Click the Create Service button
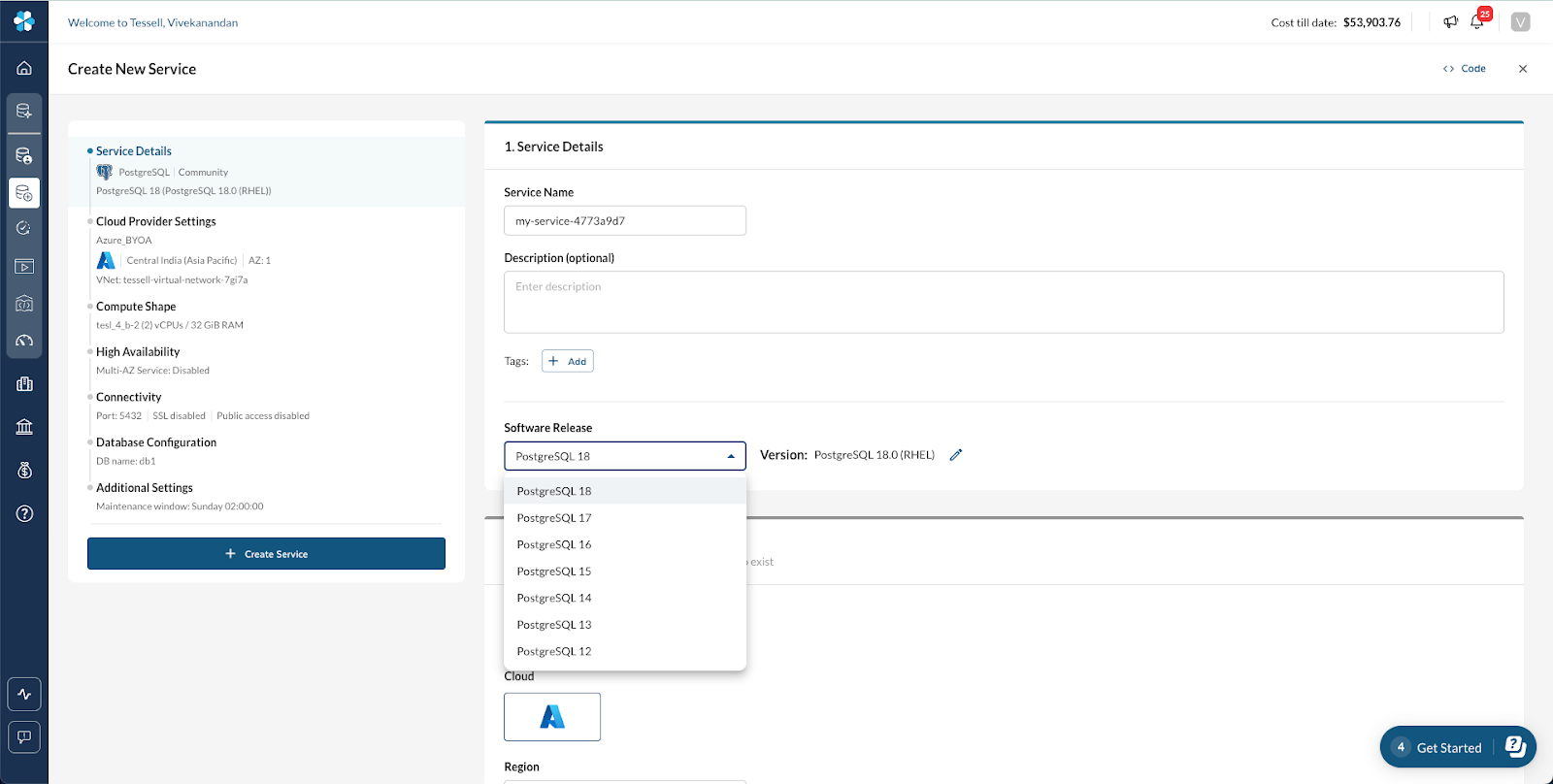The image size is (1553, 784). [x=266, y=554]
